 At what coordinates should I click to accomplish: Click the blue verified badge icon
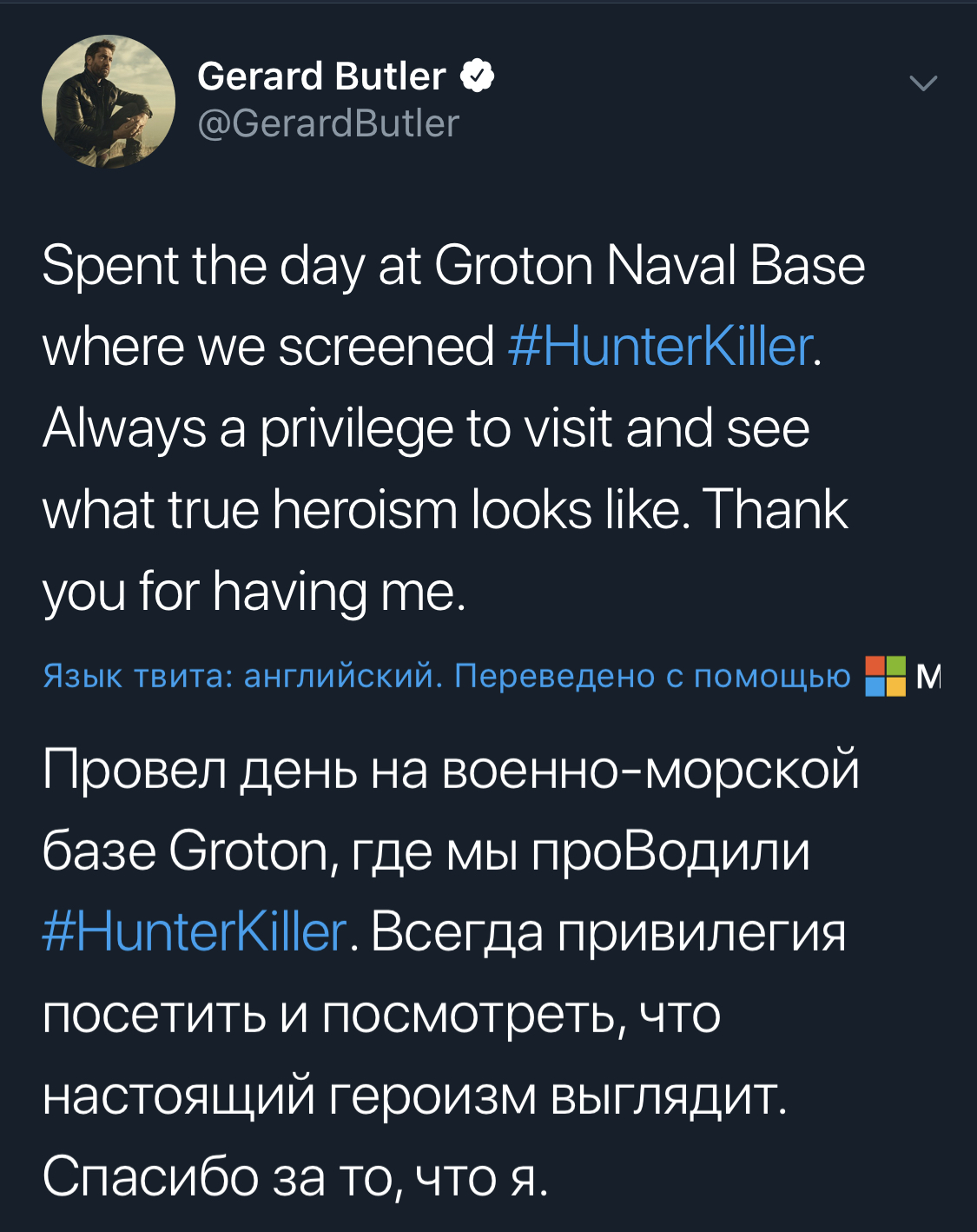point(477,76)
